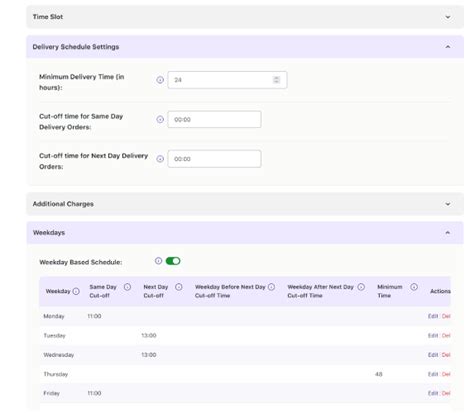Screen dimensions: 474x413
Task: Click info icon for Same Day cut-off time field
Action: click(x=160, y=119)
